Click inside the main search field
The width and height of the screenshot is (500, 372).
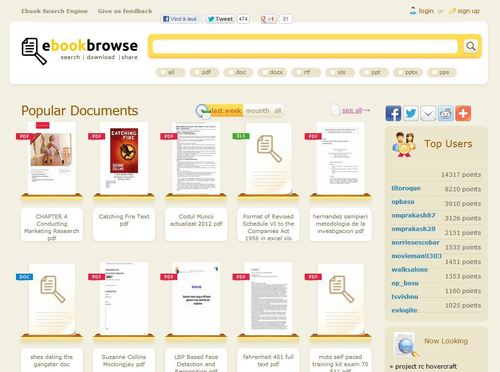(x=306, y=46)
